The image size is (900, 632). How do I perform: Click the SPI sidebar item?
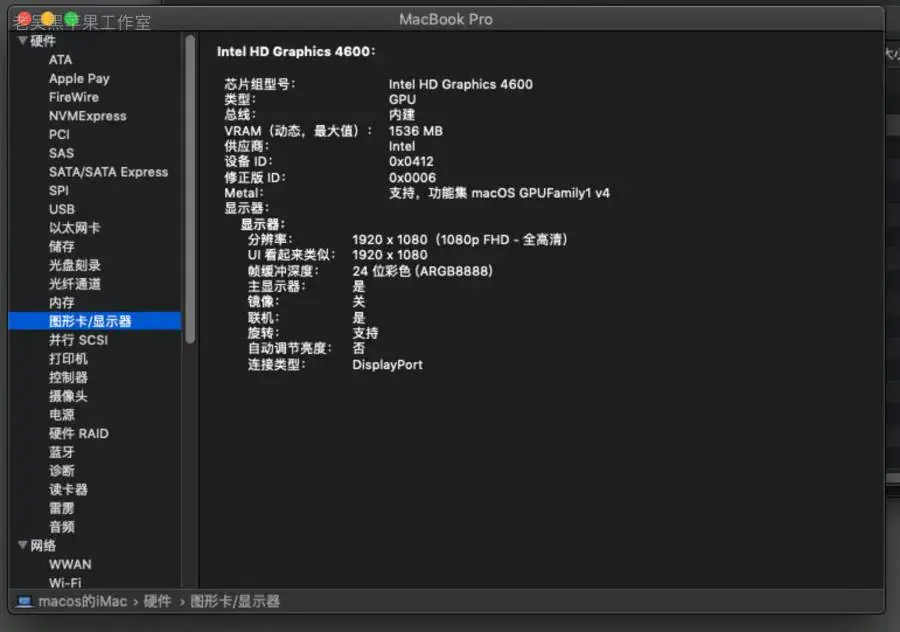(x=59, y=191)
